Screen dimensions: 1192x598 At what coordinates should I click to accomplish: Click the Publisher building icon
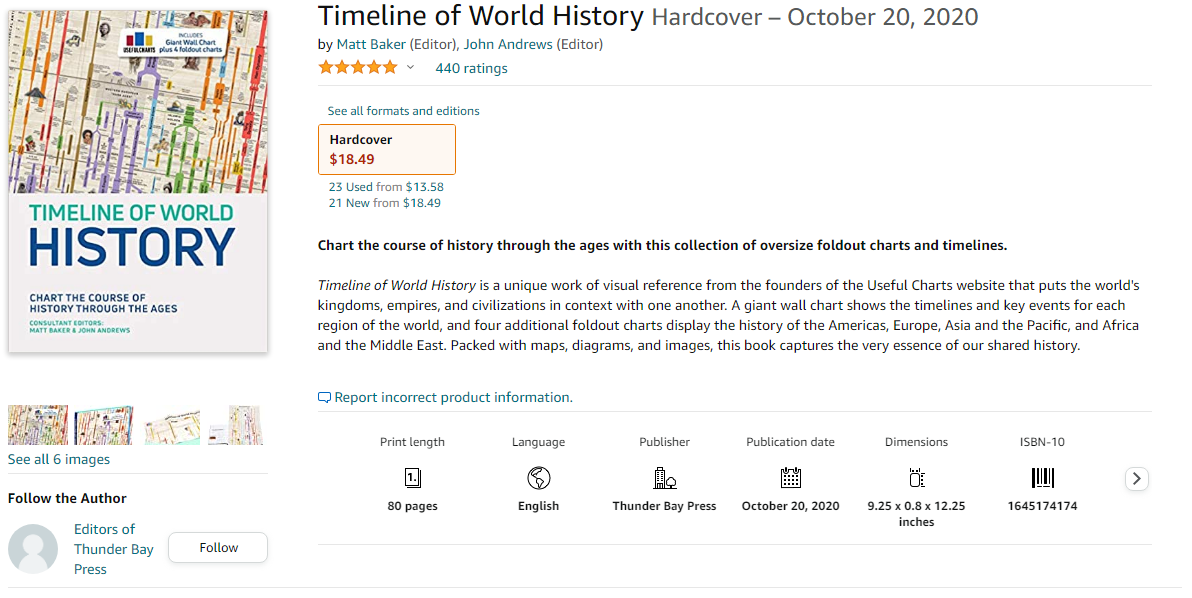[664, 477]
